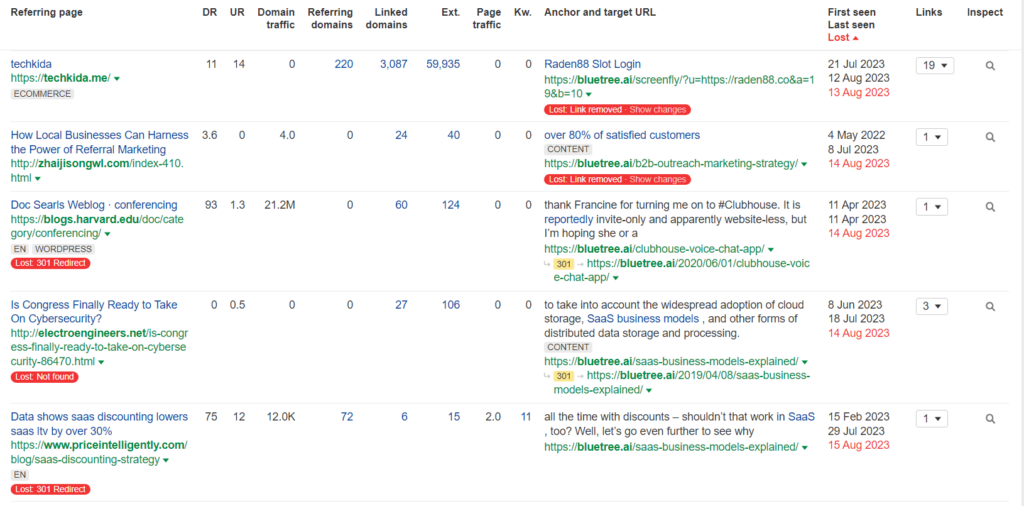Click the yellow 301 badge in Clubhouse row

point(564,264)
